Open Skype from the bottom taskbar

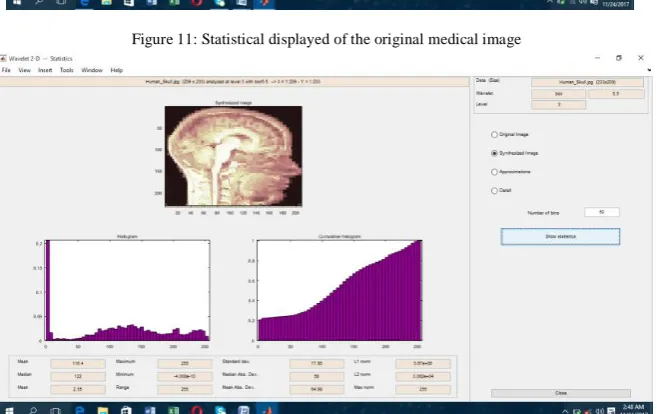tap(220, 410)
